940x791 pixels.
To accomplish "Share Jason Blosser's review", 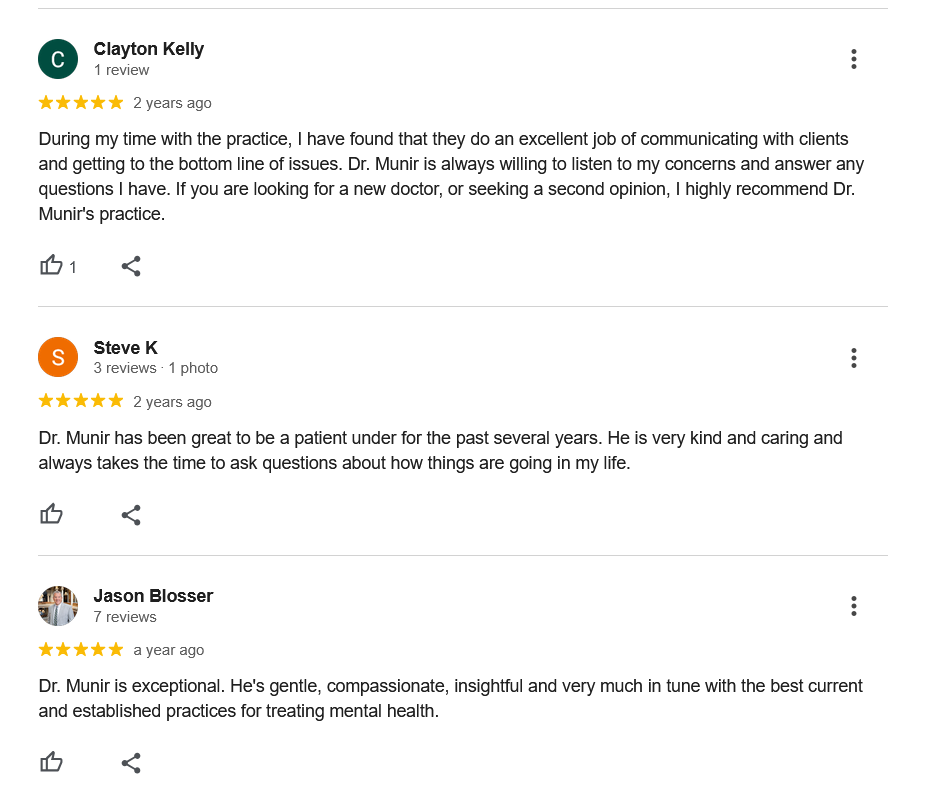I will click(131, 763).
